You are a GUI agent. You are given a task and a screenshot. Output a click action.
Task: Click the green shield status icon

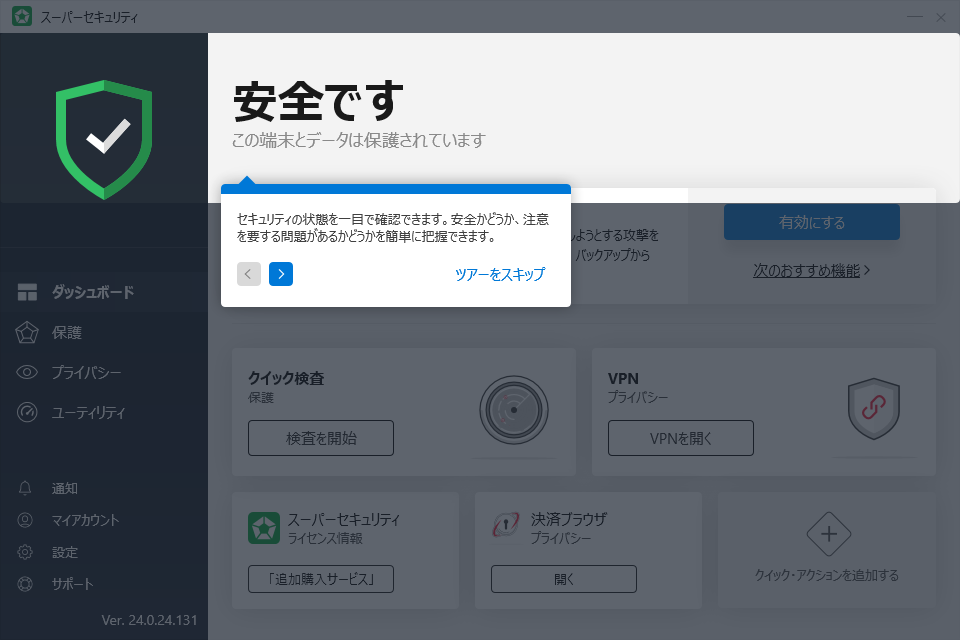104,139
